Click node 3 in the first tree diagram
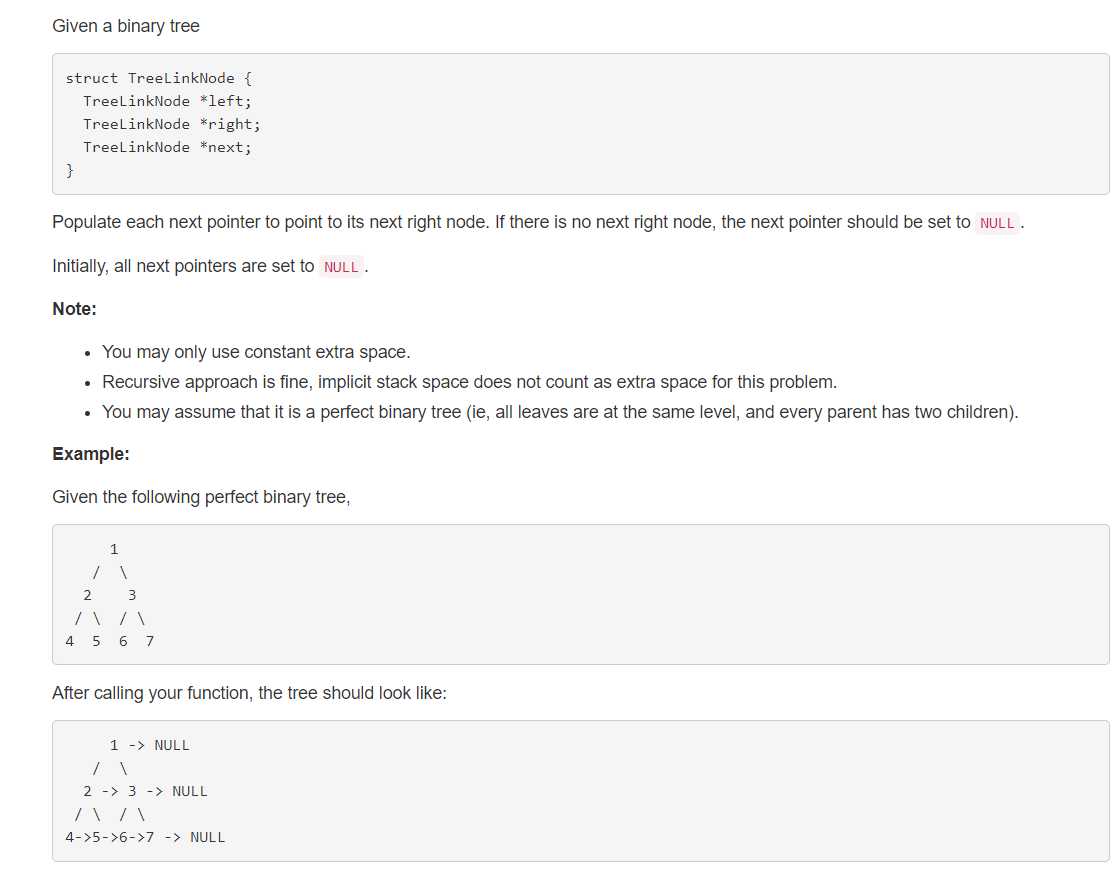 [132, 595]
